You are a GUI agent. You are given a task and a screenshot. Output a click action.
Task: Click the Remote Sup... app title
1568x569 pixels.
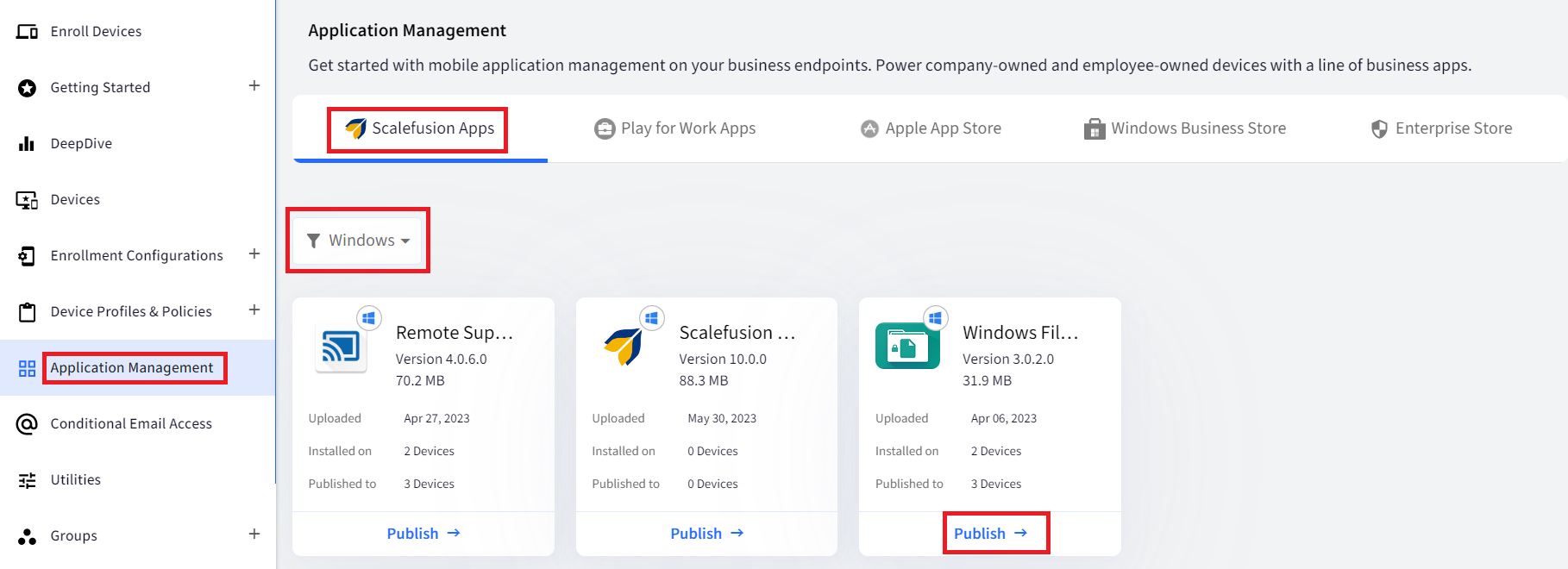[455, 333]
